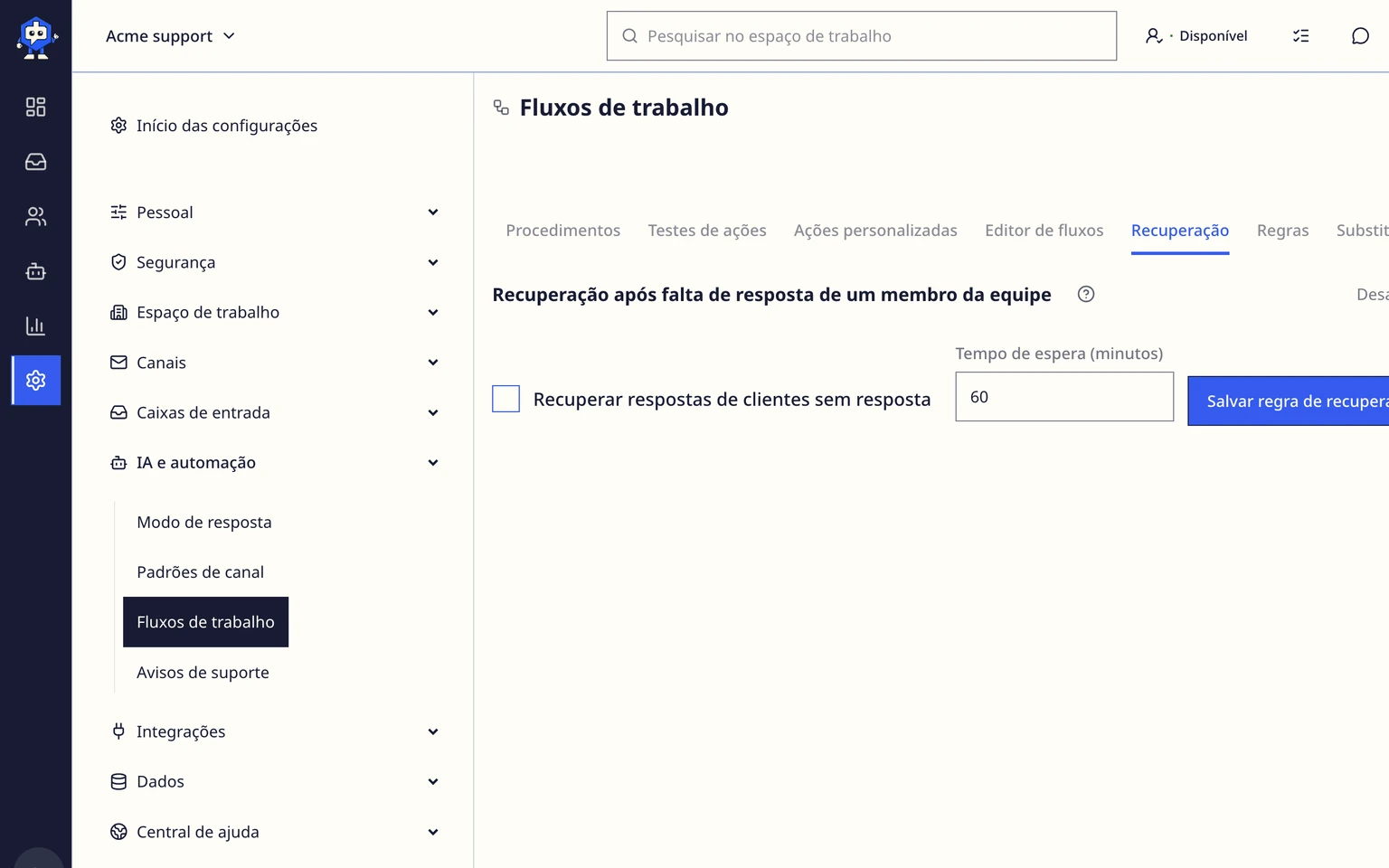Viewport: 1389px width, 868px height.
Task: Select Fluxos de trabalho in the sidebar
Action: [205, 622]
